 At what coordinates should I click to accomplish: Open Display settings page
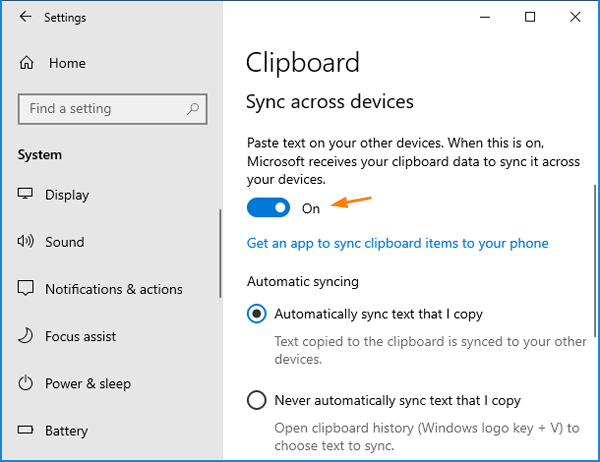(x=67, y=195)
